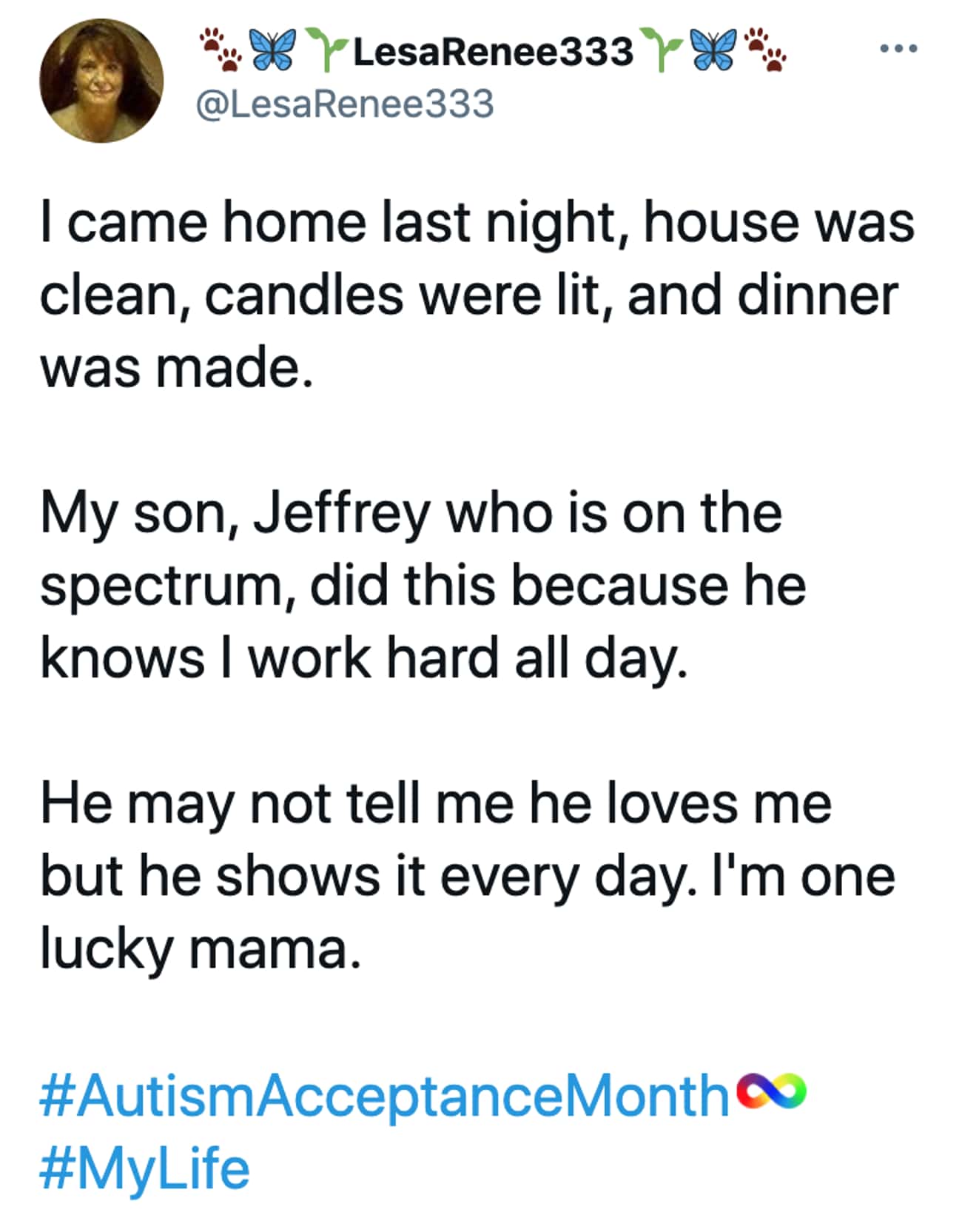962x1232 pixels.
Task: Click the green seedling emoji after LesaRenee333
Action: click(661, 50)
